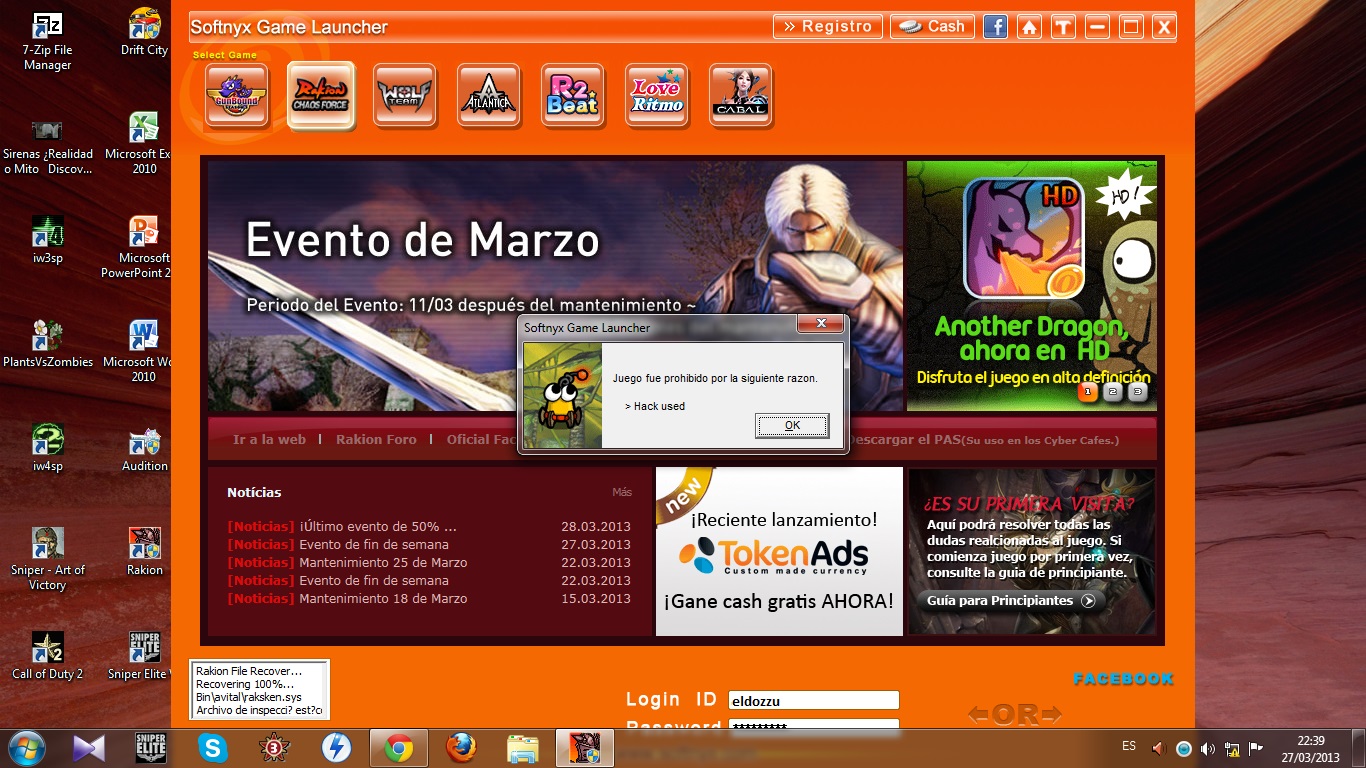Viewport: 1366px width, 768px height.
Task: Switch to banner slide 1
Action: (1088, 392)
